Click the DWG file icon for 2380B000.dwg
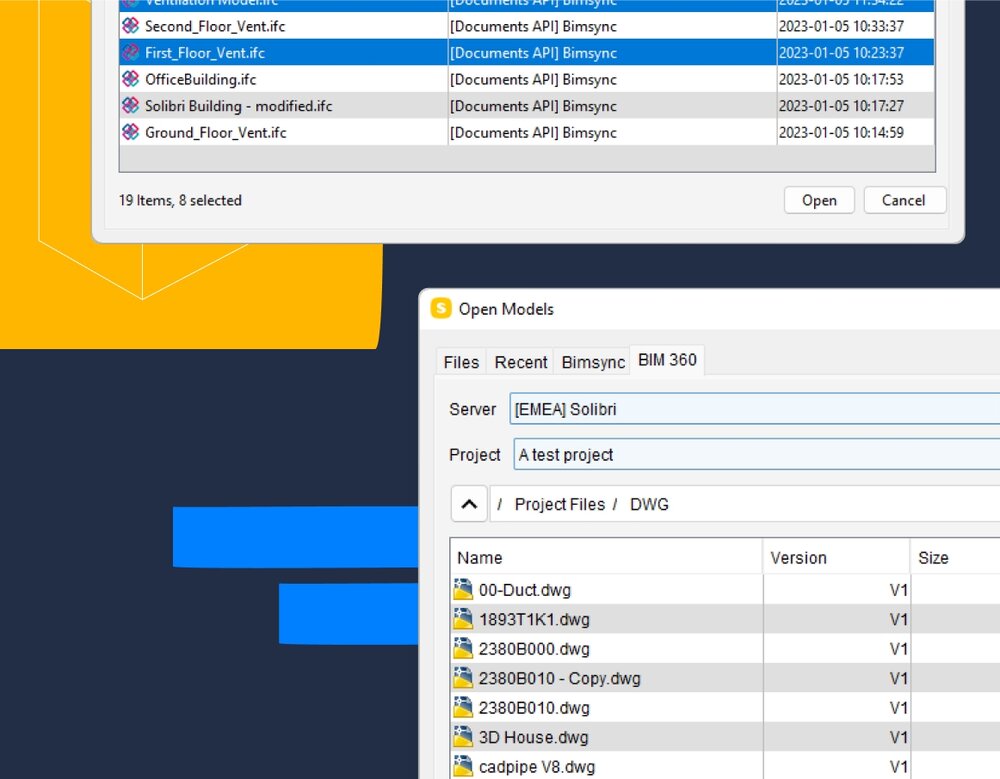 pos(463,648)
